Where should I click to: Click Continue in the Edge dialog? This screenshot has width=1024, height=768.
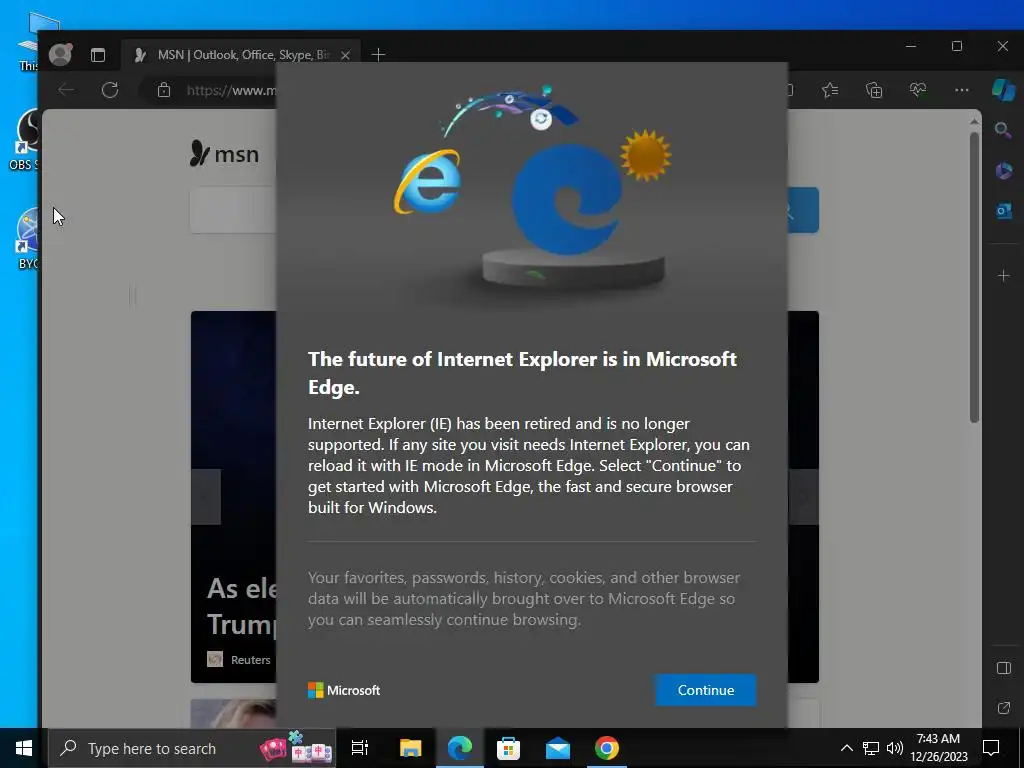click(x=705, y=690)
